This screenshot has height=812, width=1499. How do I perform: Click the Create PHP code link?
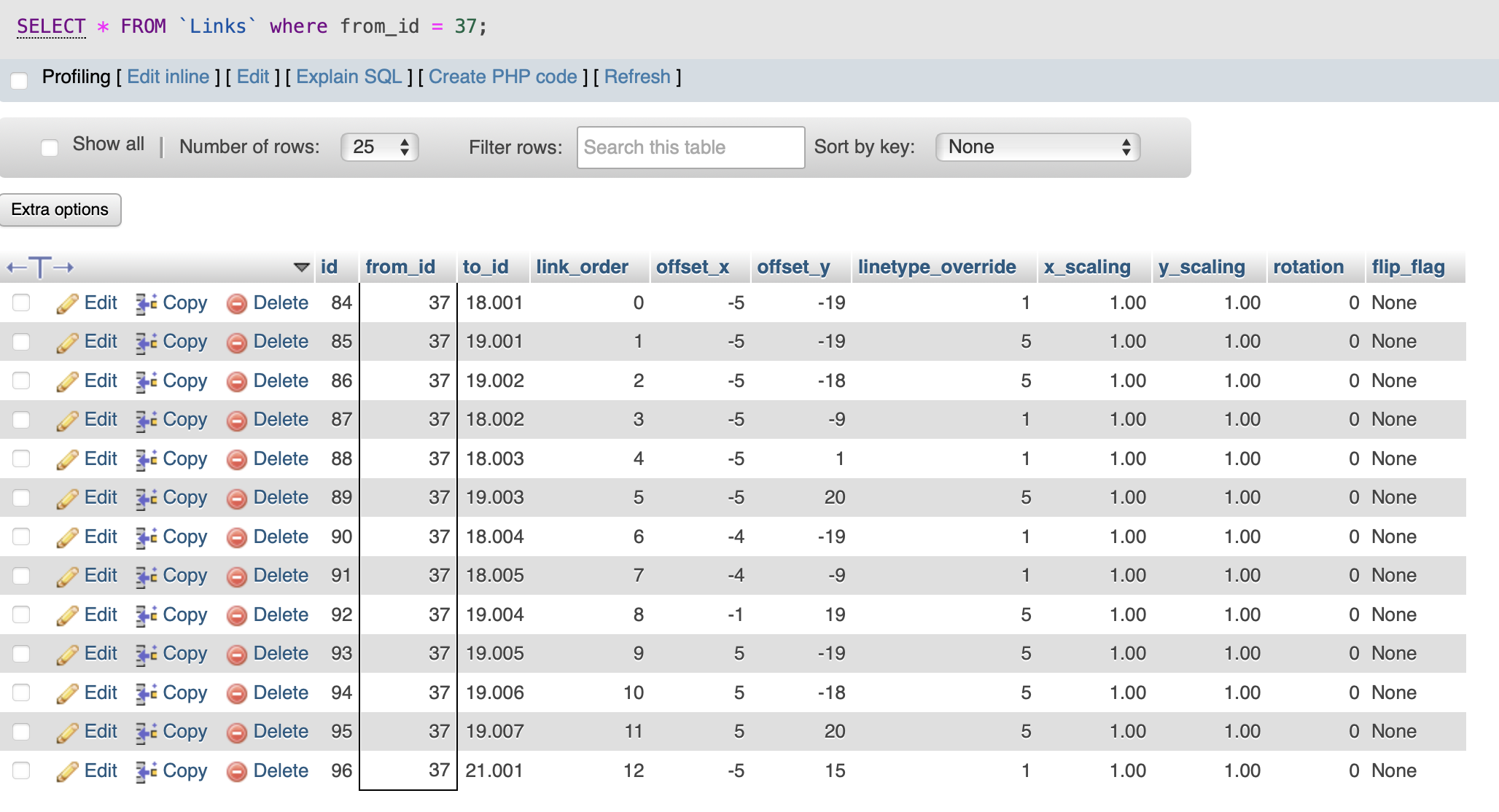tap(502, 77)
